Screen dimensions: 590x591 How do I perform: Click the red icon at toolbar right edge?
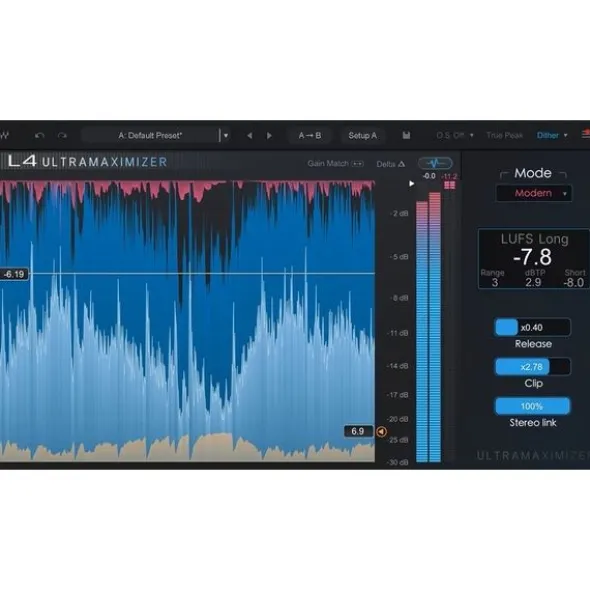click(586, 133)
